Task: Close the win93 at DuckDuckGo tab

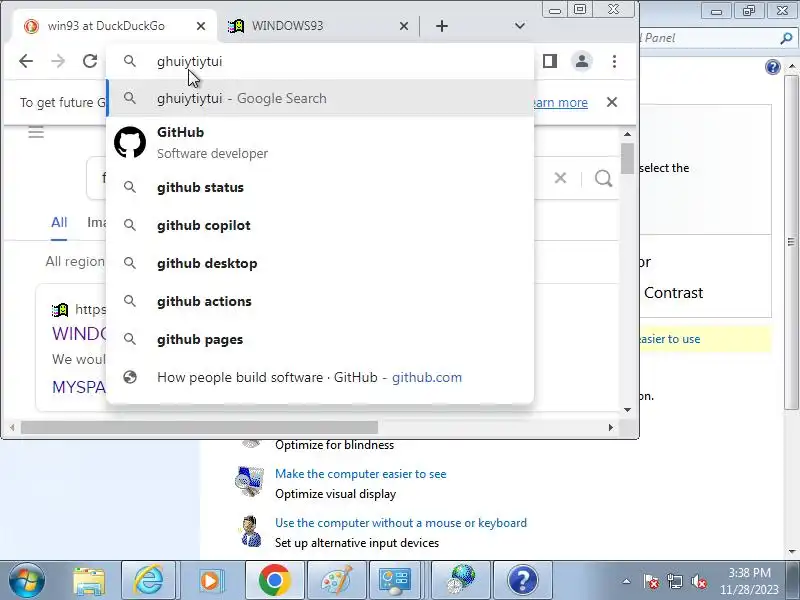Action: [201, 26]
